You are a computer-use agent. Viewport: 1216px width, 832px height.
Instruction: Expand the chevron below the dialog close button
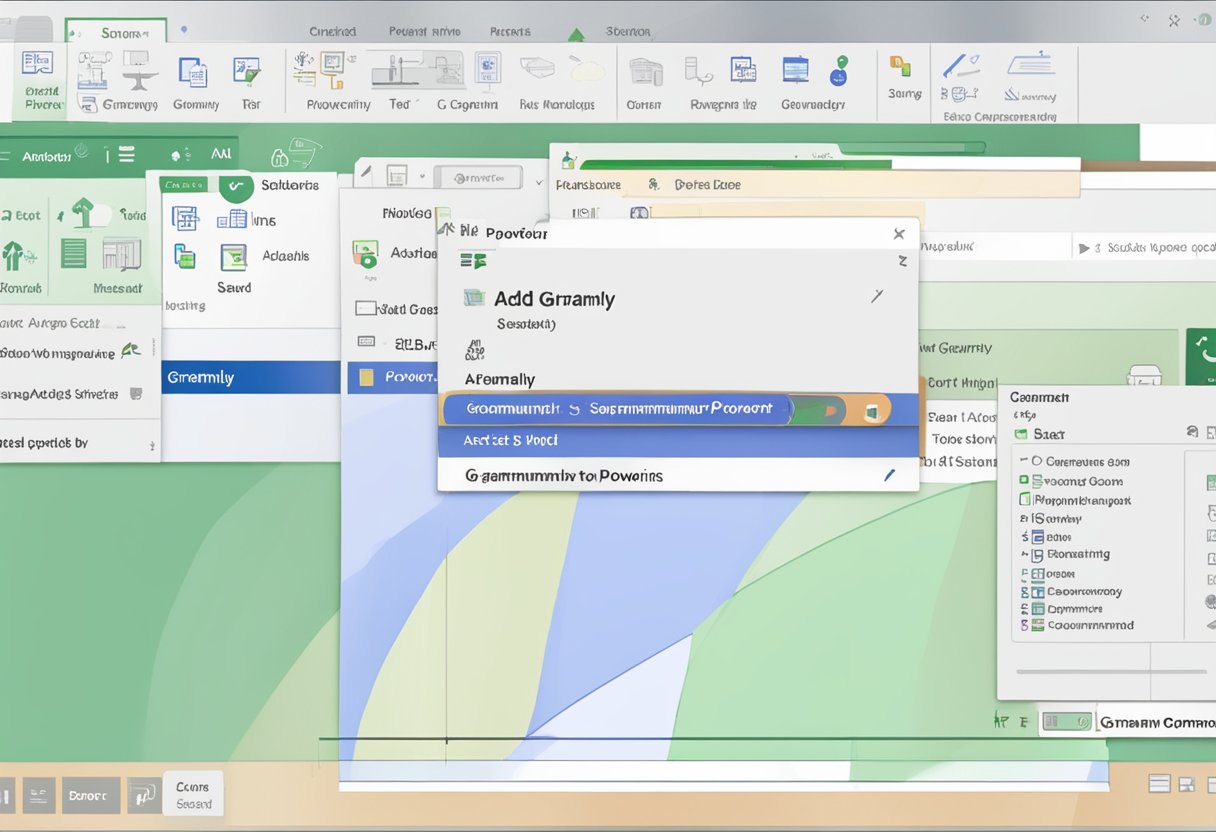pos(902,261)
